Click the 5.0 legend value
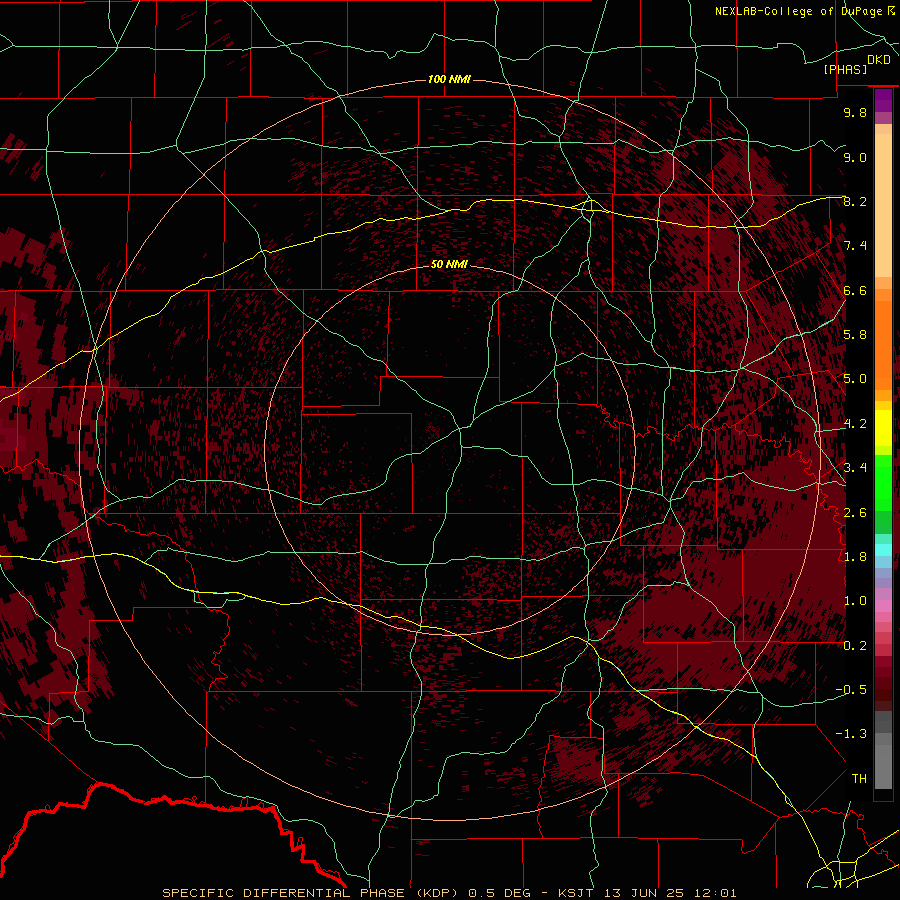This screenshot has width=900, height=900. 855,379
